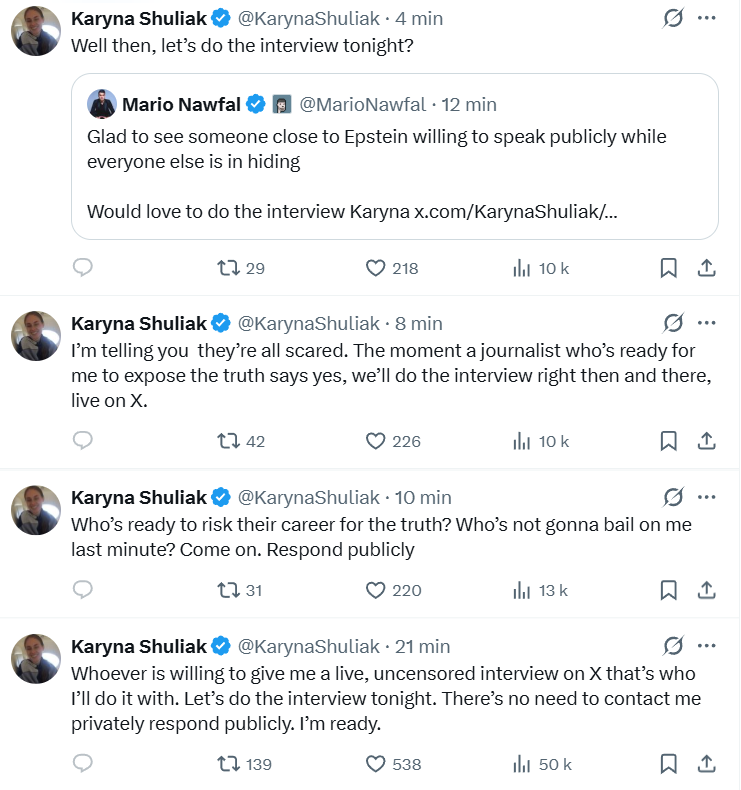Image resolution: width=741 pixels, height=790 pixels.
Task: Reply to the 'Well then, let's do the interview tonight?' post
Action: pyautogui.click(x=83, y=268)
